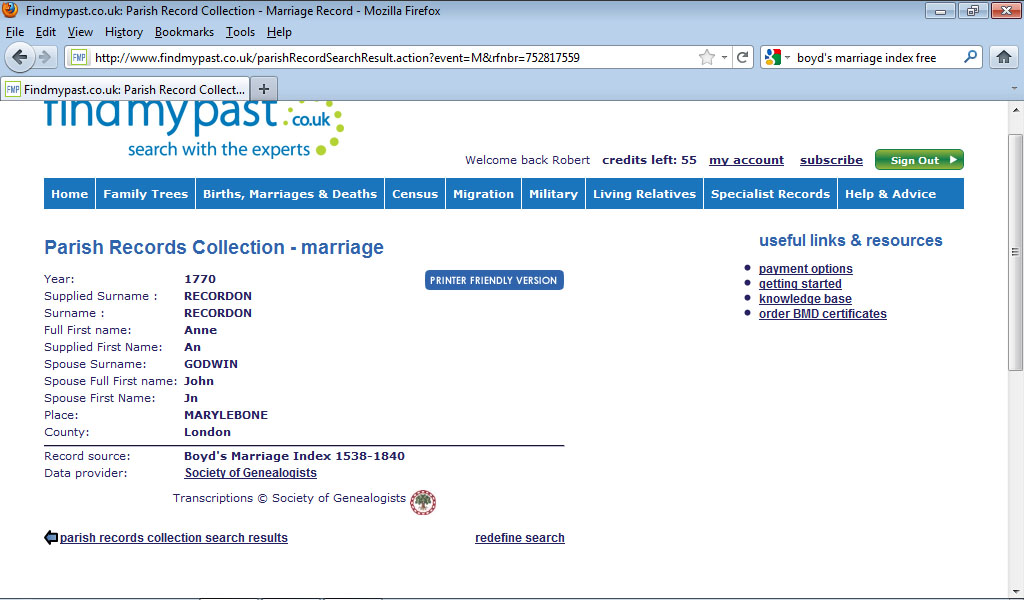Open the getting started link
The height and width of the screenshot is (600, 1024).
pos(800,283)
